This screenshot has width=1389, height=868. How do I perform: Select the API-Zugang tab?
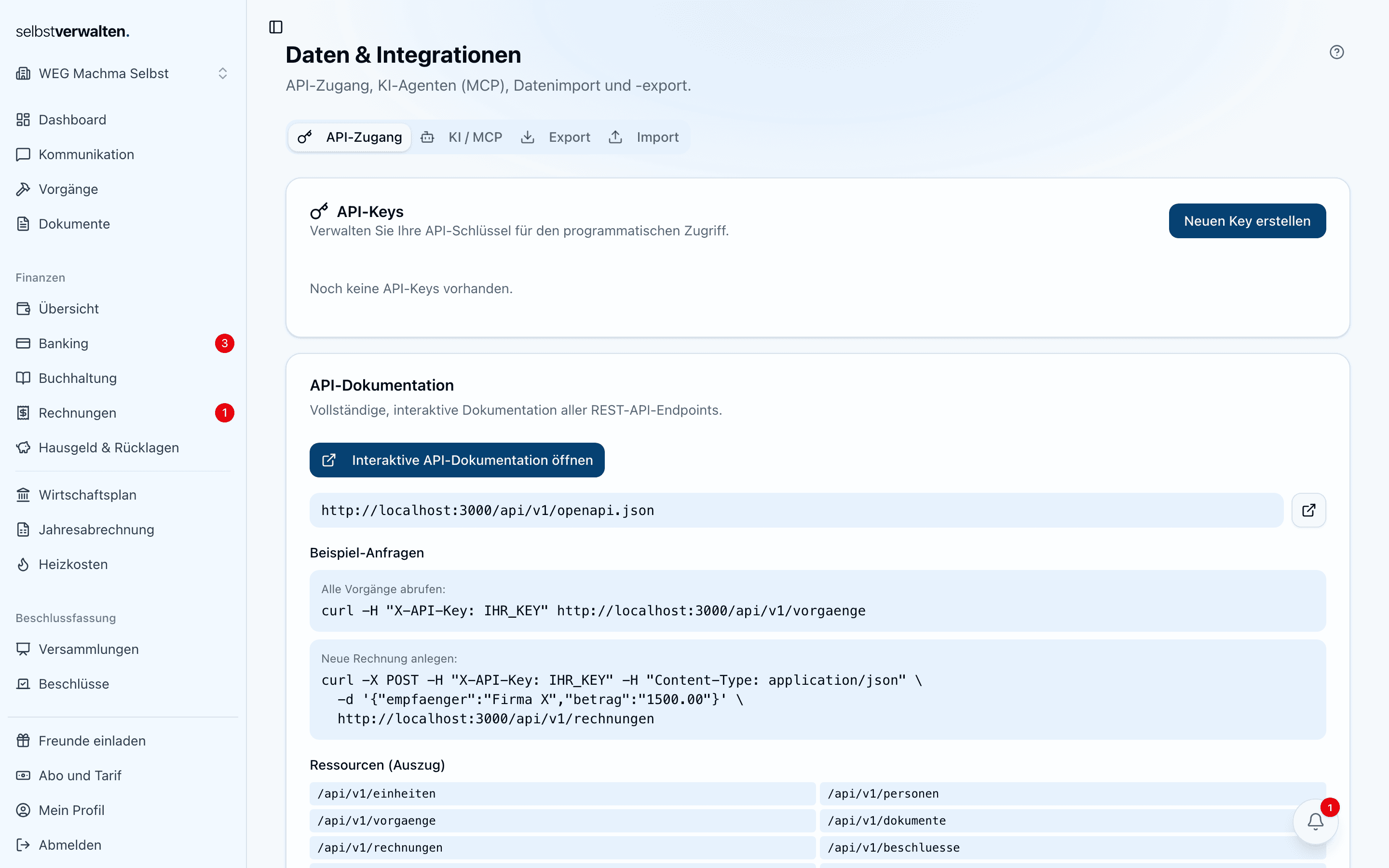point(350,137)
